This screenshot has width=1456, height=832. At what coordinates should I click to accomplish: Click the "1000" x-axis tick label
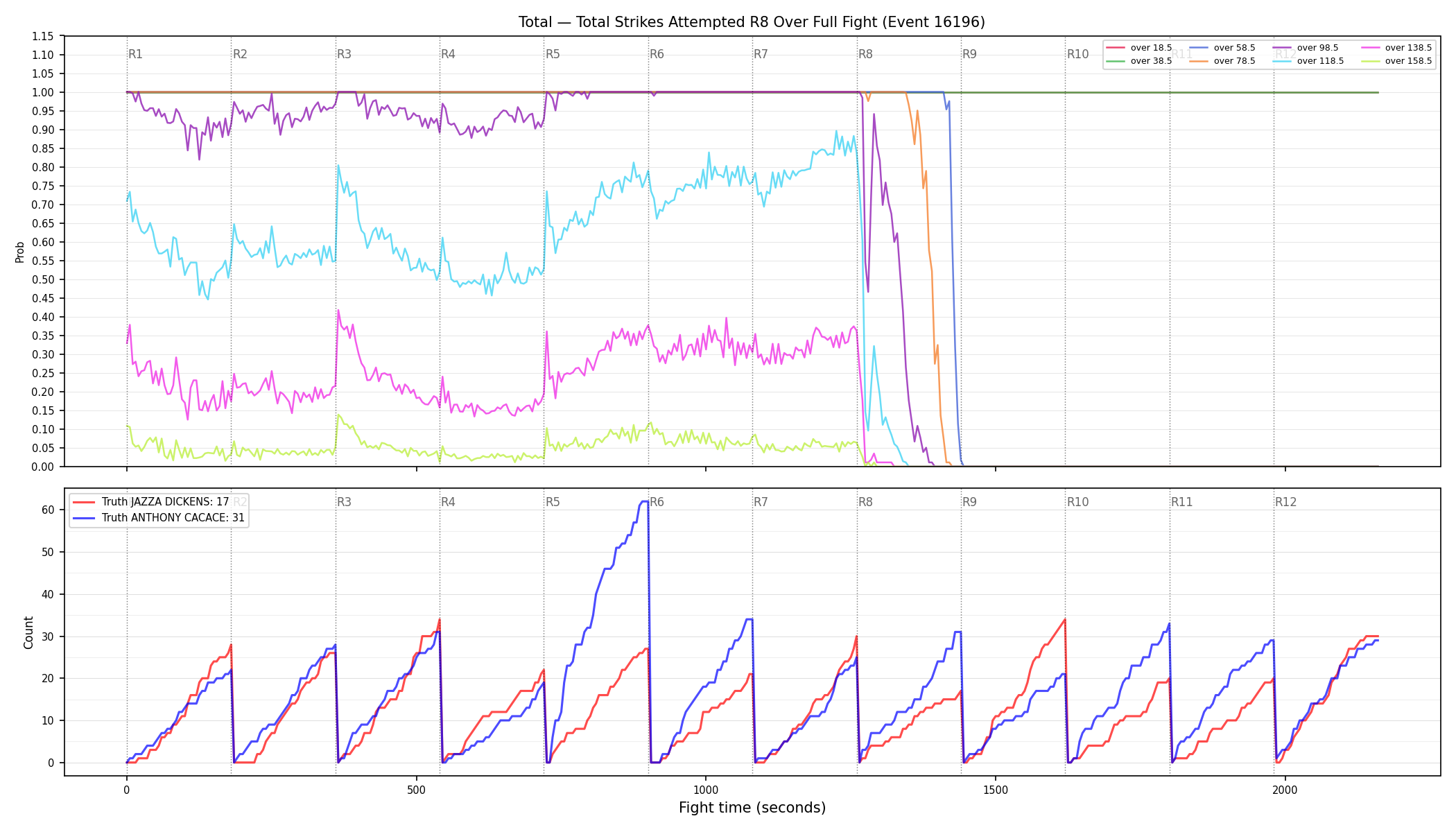click(x=706, y=790)
